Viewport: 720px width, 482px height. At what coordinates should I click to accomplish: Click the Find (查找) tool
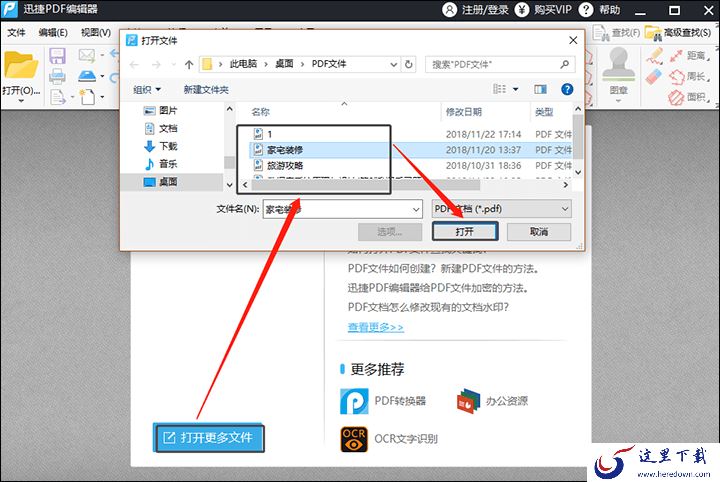pyautogui.click(x=616, y=33)
